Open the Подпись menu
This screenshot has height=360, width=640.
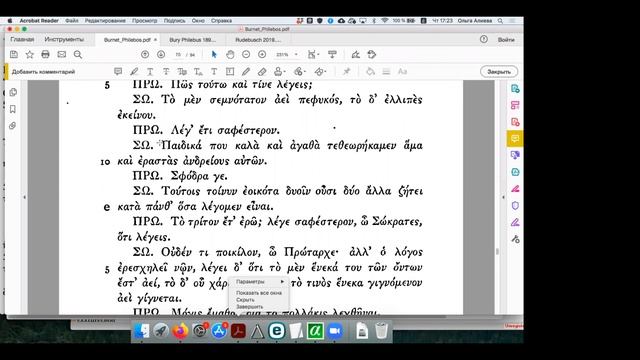coord(174,20)
